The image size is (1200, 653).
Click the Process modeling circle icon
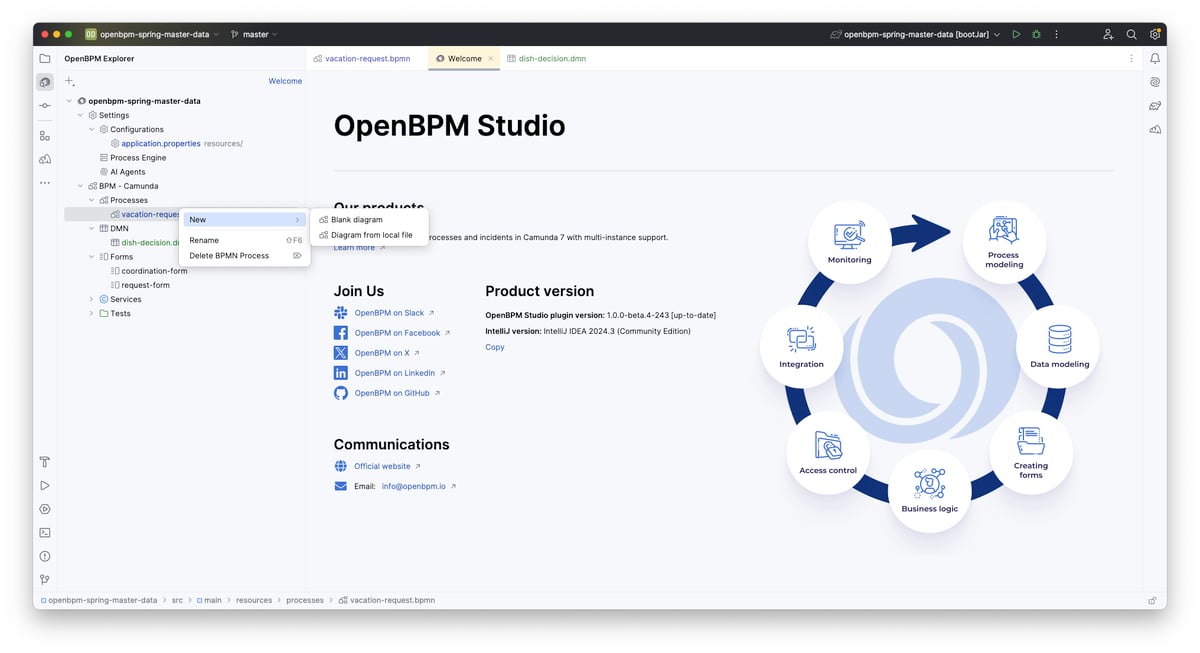pyautogui.click(x=1003, y=240)
